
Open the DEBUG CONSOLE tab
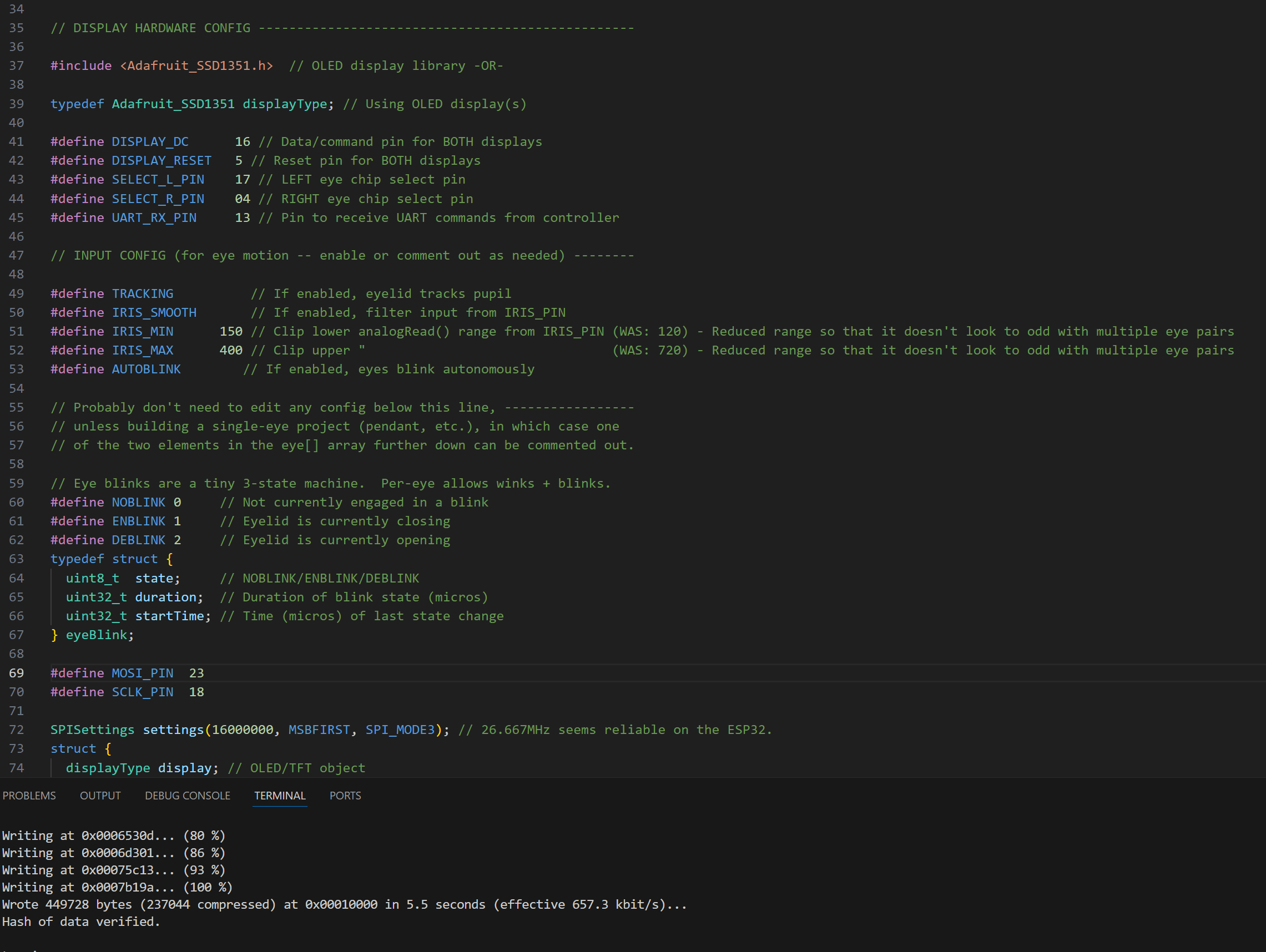click(188, 796)
